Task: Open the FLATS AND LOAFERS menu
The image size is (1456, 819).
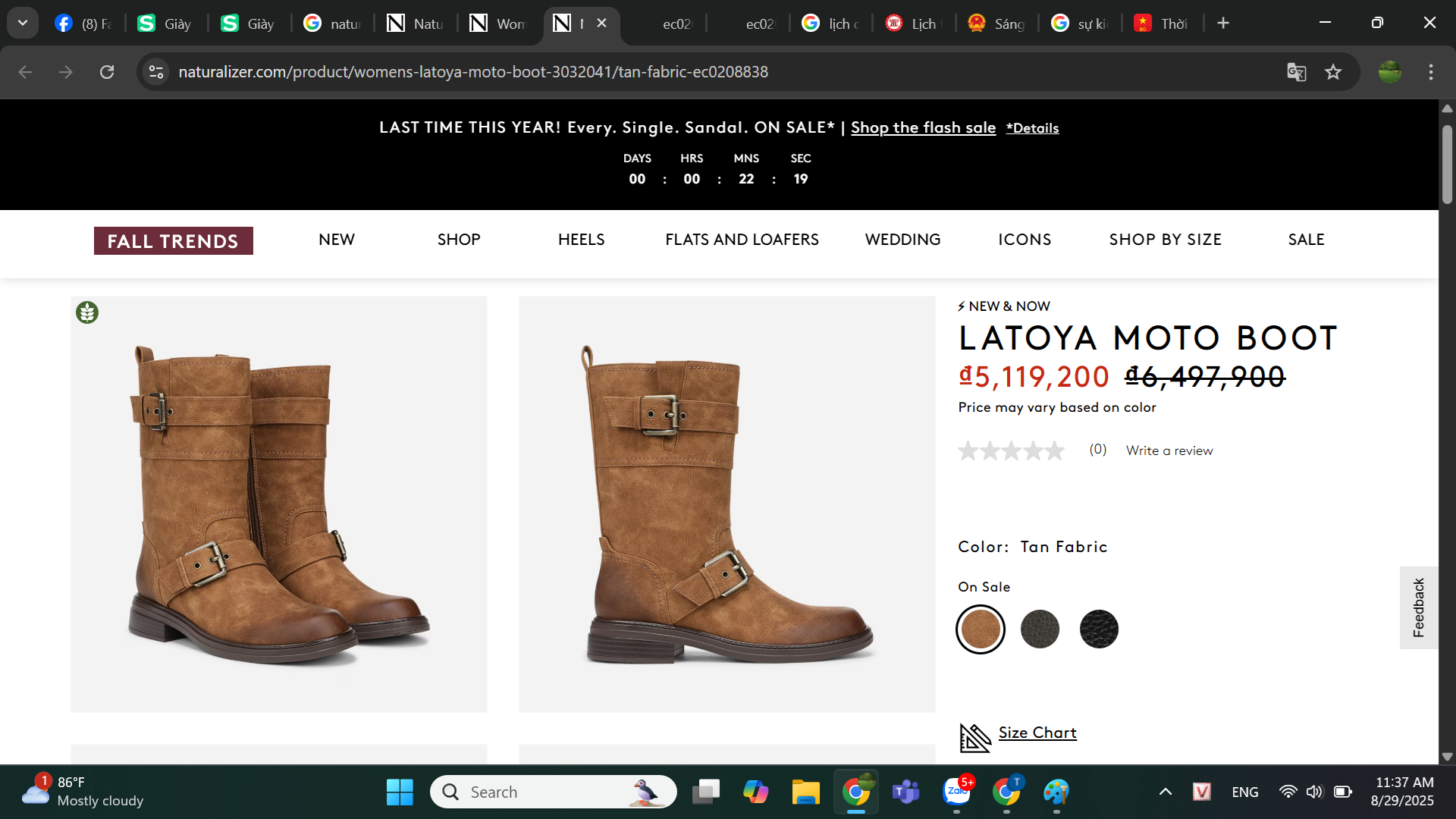Action: 742,240
